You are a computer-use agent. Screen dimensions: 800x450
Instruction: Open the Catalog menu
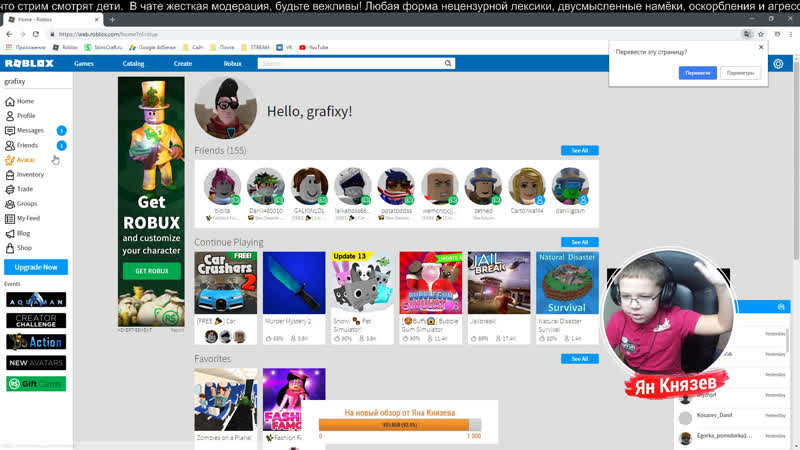click(133, 64)
